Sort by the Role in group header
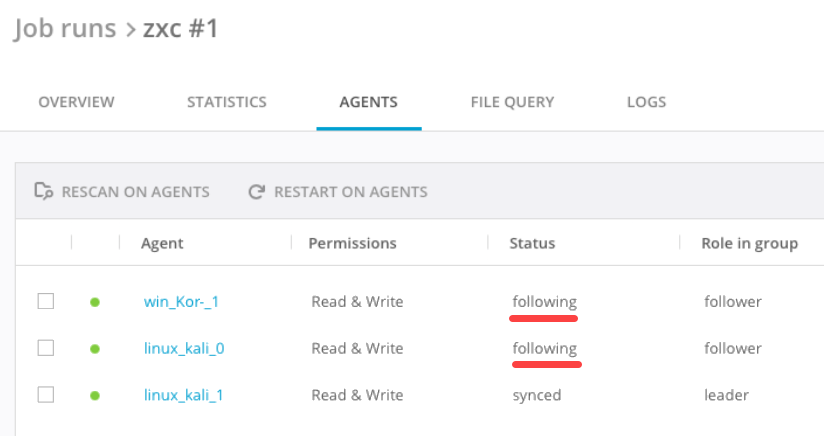This screenshot has width=824, height=436. [x=750, y=243]
